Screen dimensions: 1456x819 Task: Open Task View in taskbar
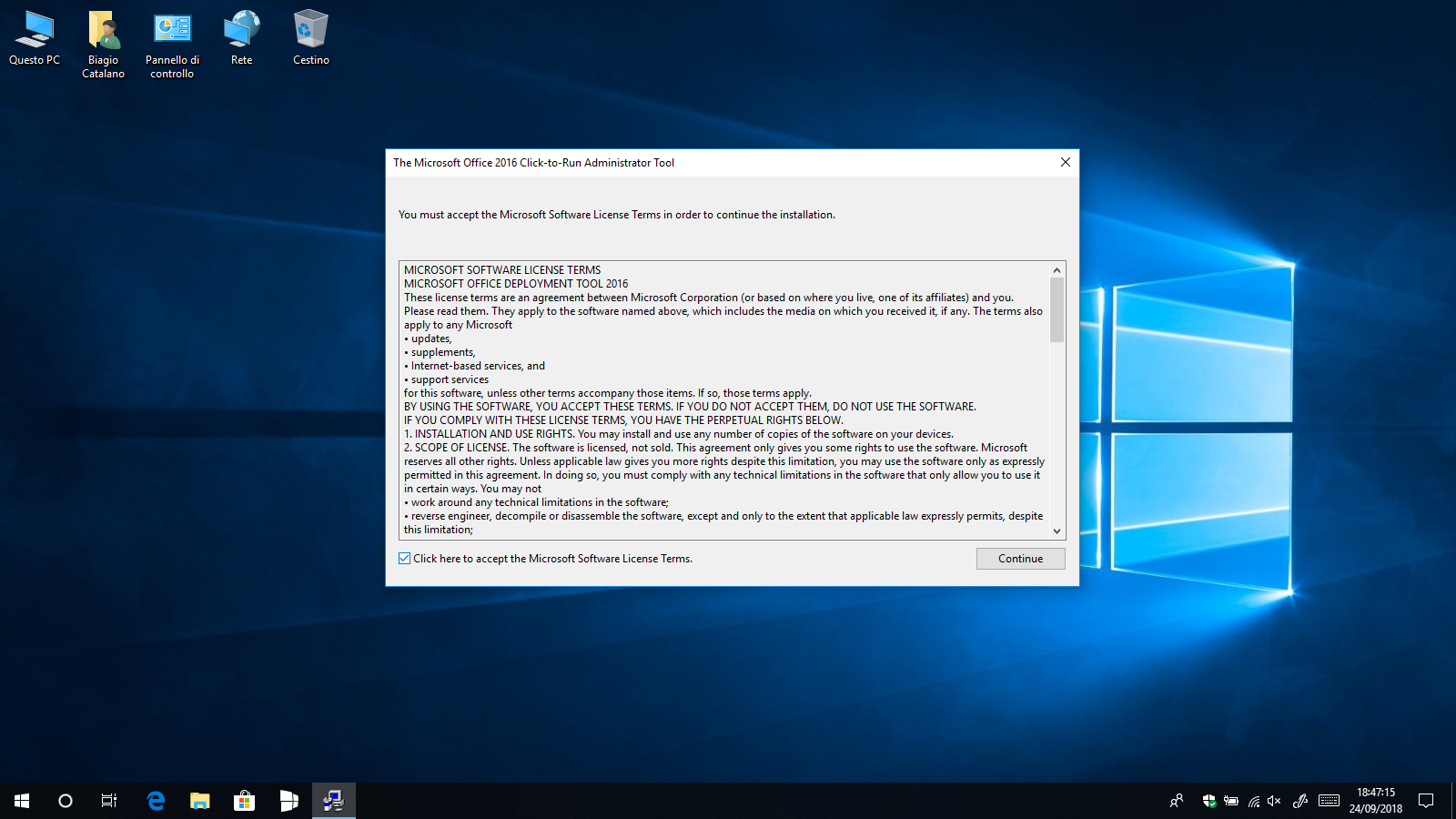click(x=109, y=801)
